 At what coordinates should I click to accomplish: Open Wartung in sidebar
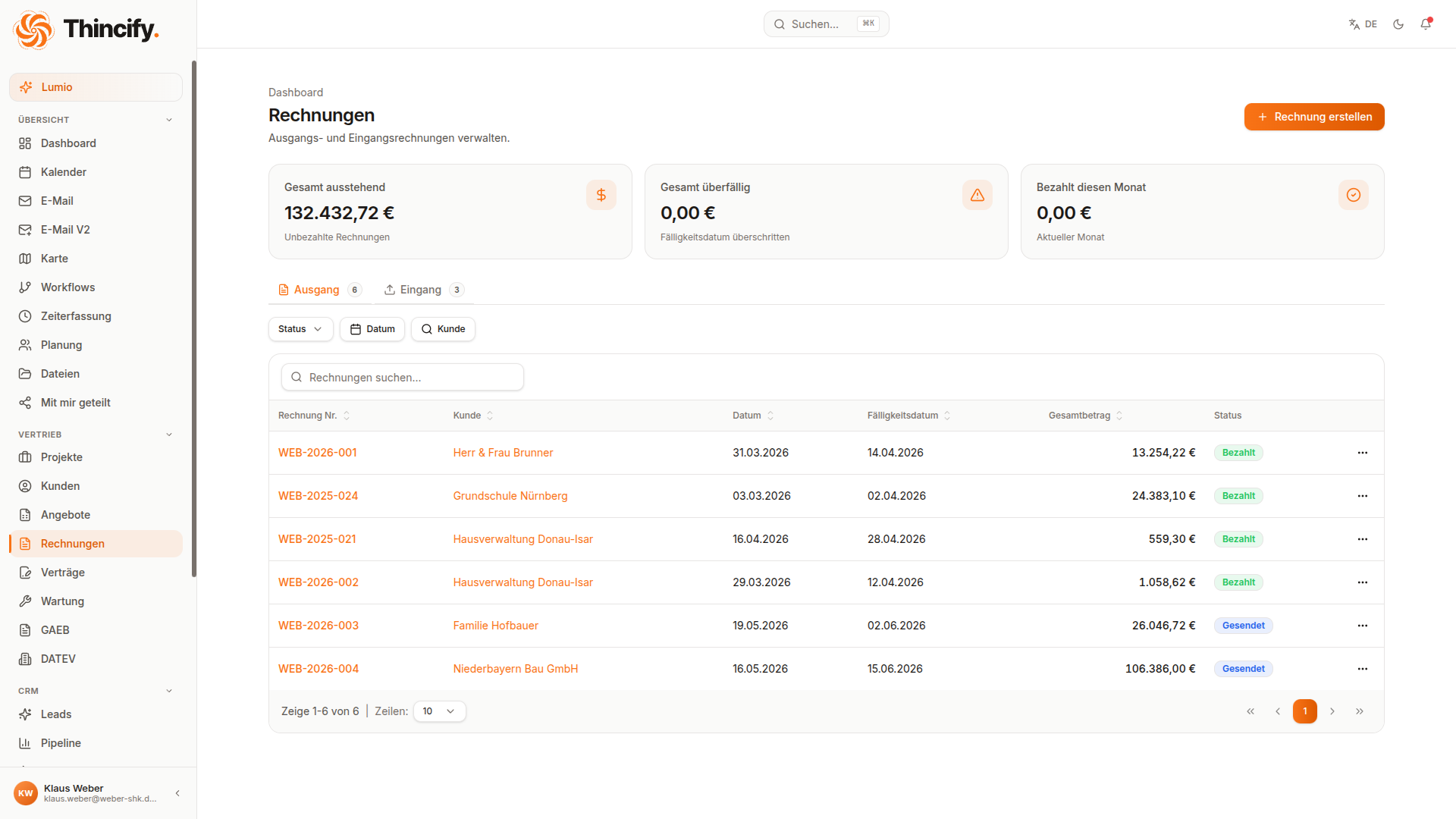96,601
